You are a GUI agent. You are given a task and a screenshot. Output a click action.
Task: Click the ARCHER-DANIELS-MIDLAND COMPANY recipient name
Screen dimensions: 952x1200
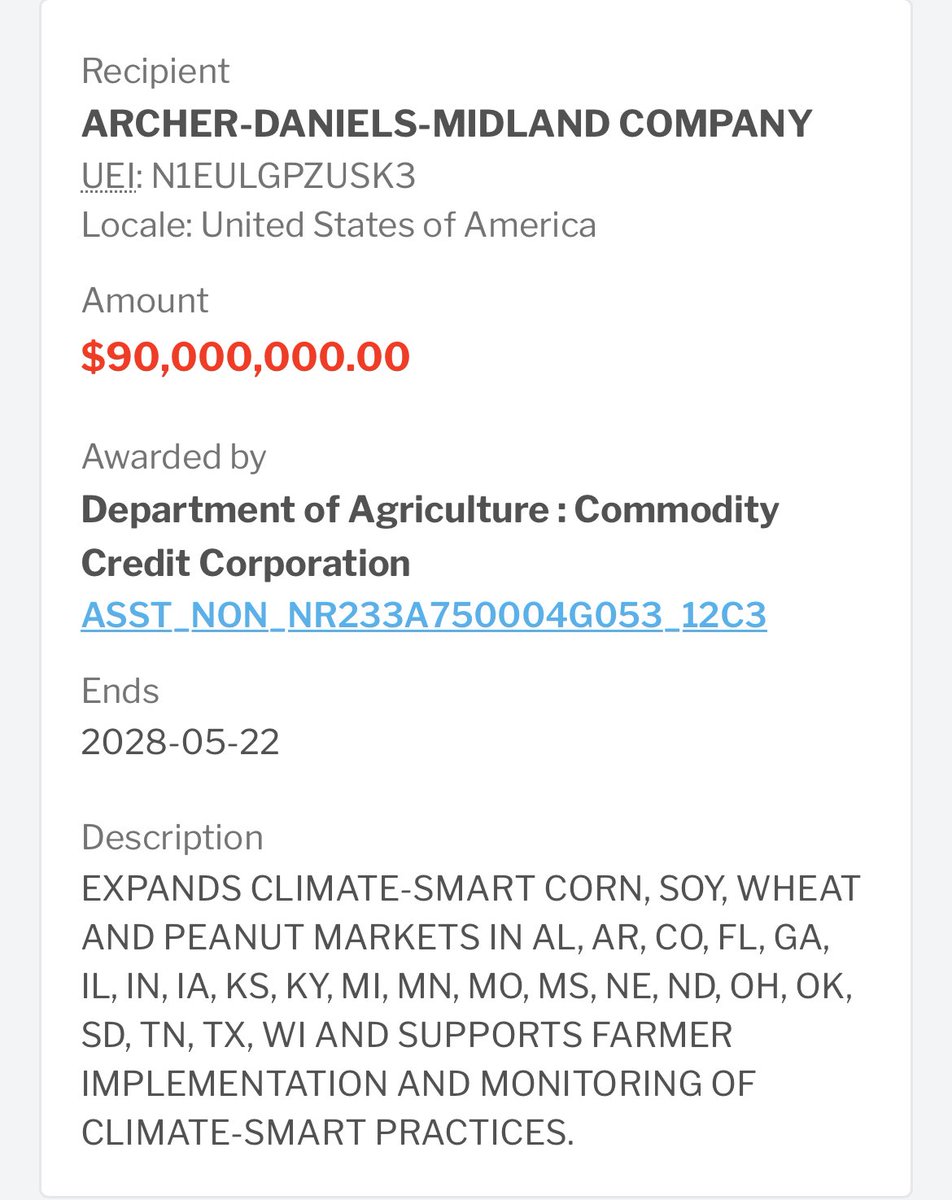[446, 123]
